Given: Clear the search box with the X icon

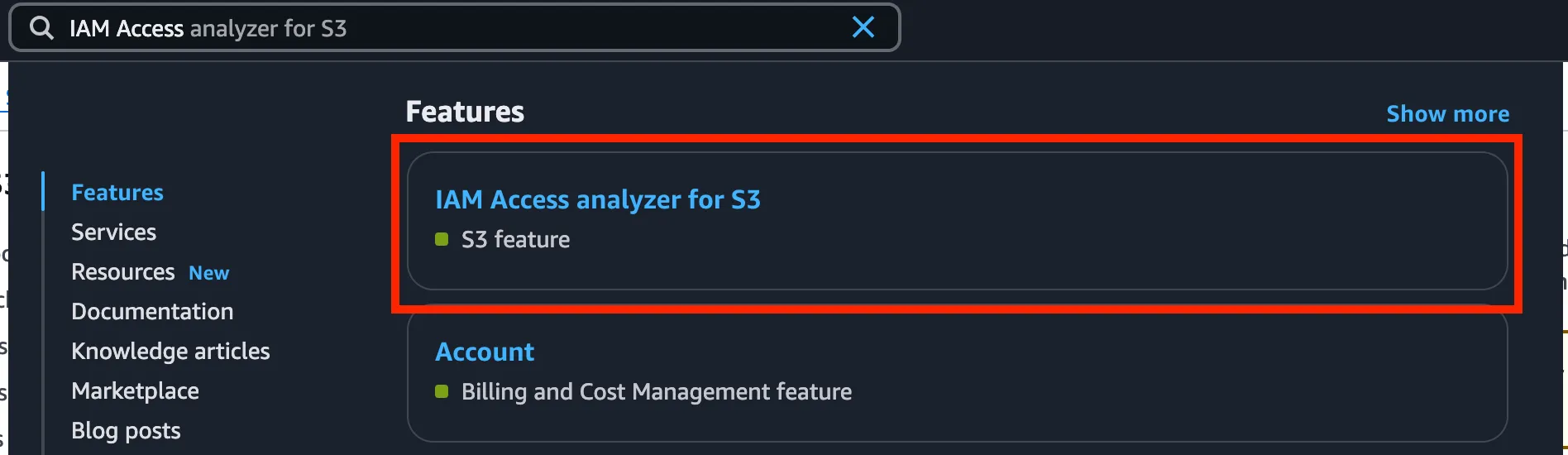Looking at the screenshot, I should click(863, 27).
